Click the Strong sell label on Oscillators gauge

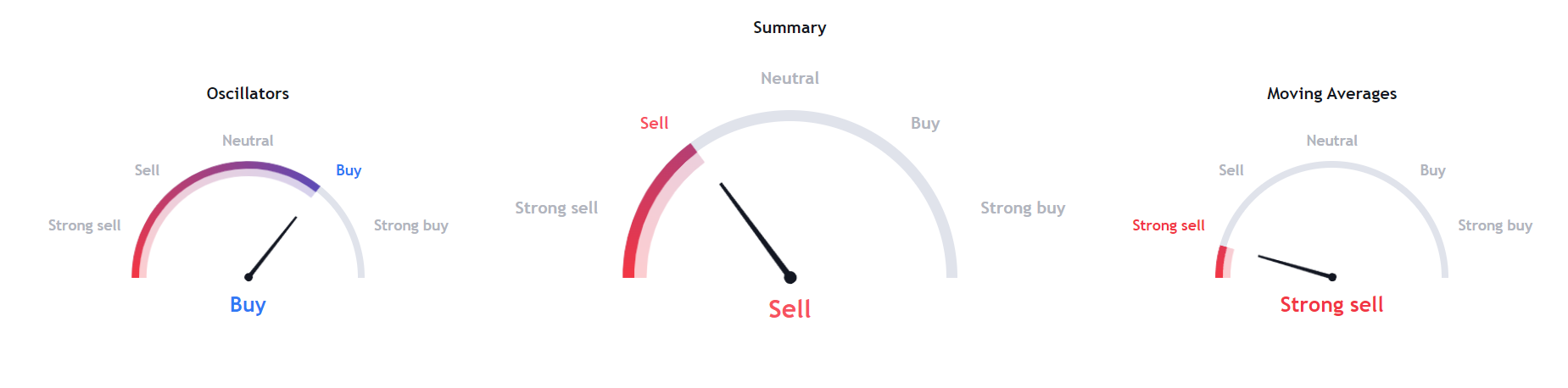84,225
